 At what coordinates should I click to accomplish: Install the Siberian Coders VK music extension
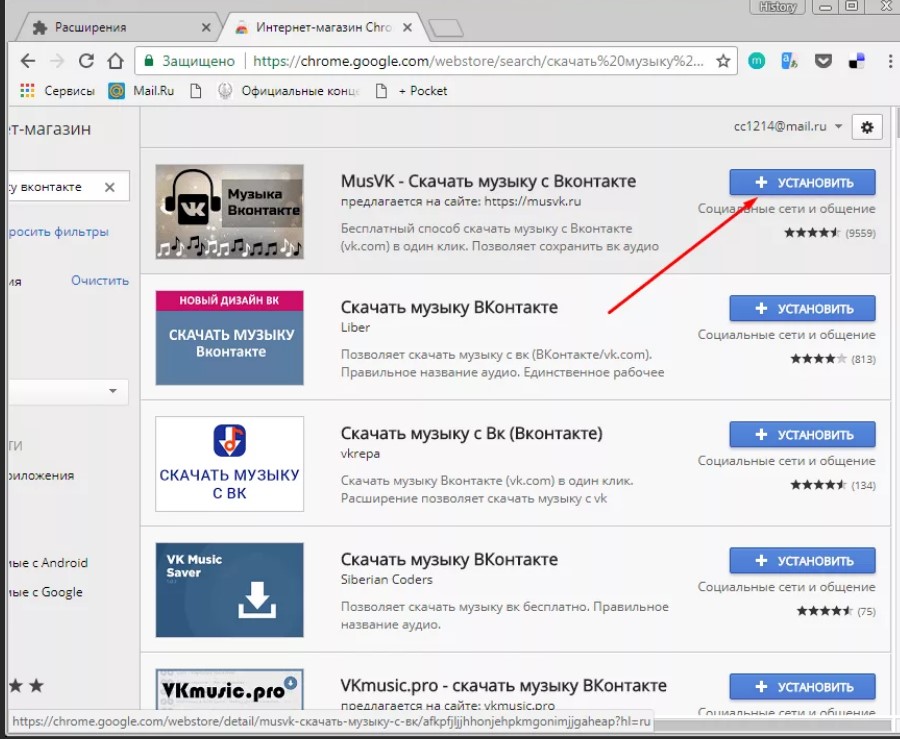click(802, 560)
